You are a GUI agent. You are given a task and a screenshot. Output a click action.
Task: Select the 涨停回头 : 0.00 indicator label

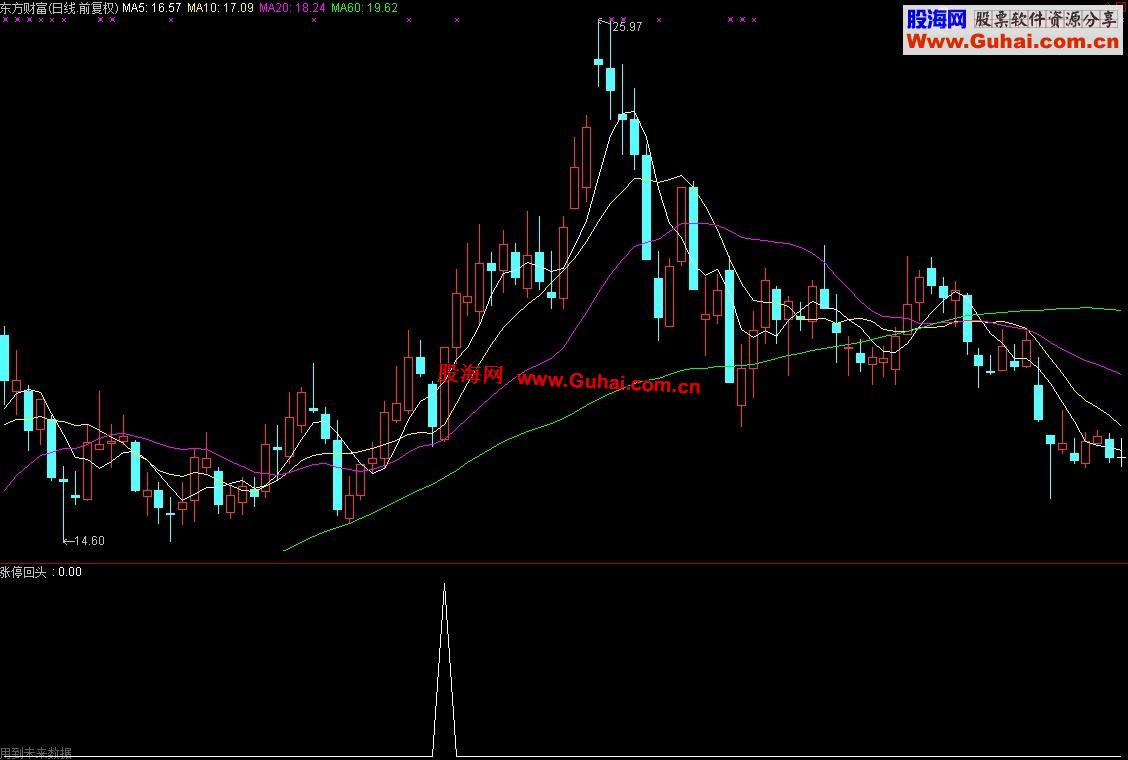click(x=41, y=572)
